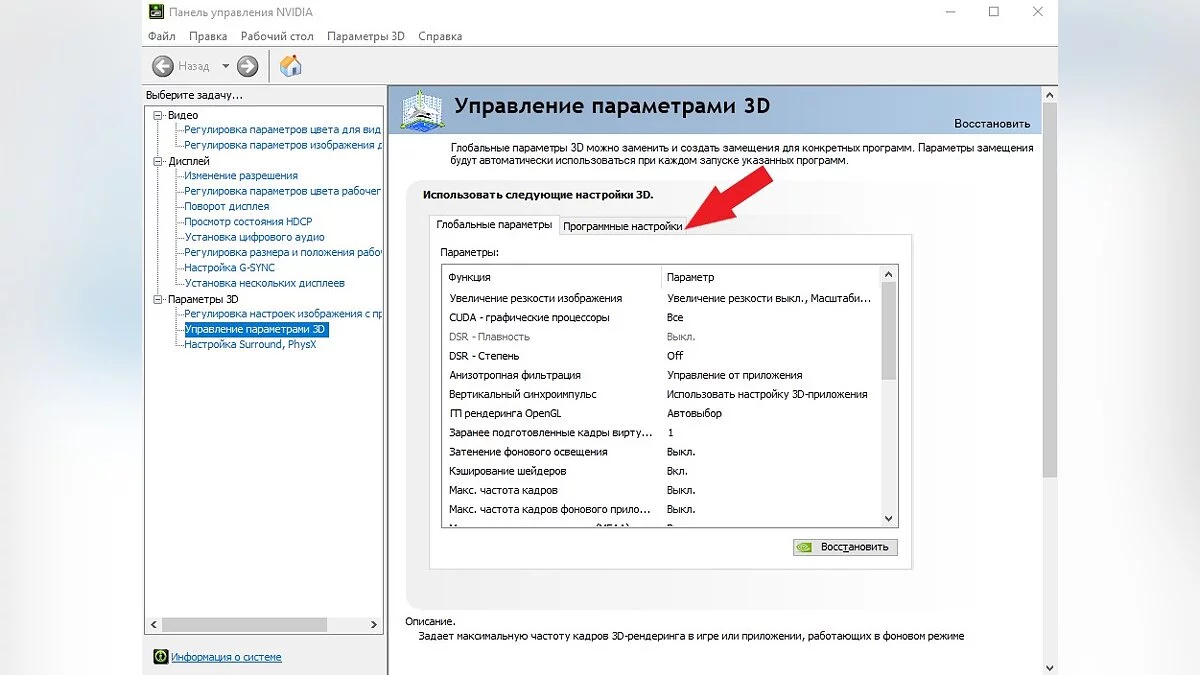Select Установка цифрового аудио tree item
Image resolution: width=1200 pixels, height=675 pixels.
coord(255,237)
